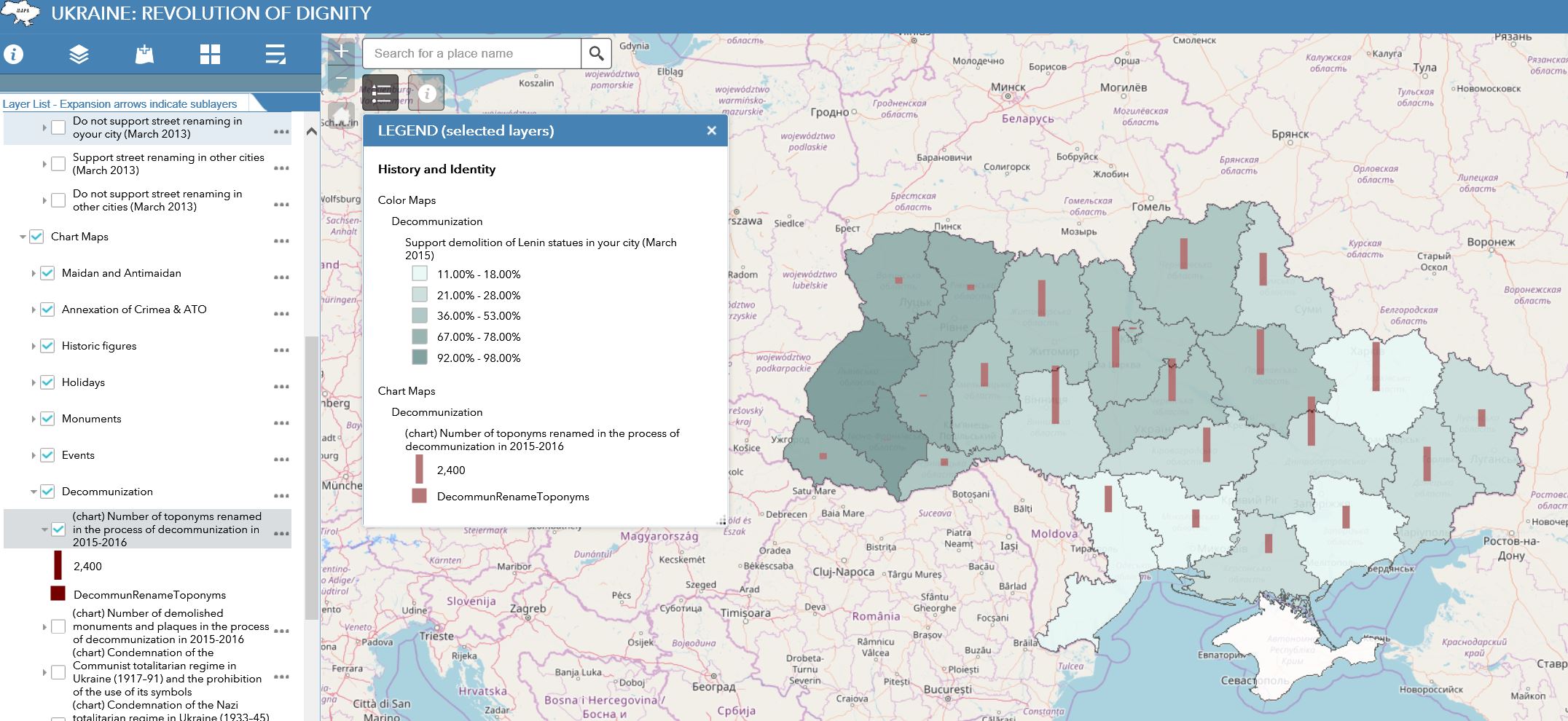Expand Holidays sublayers
Image resolution: width=1568 pixels, height=721 pixels.
34,382
